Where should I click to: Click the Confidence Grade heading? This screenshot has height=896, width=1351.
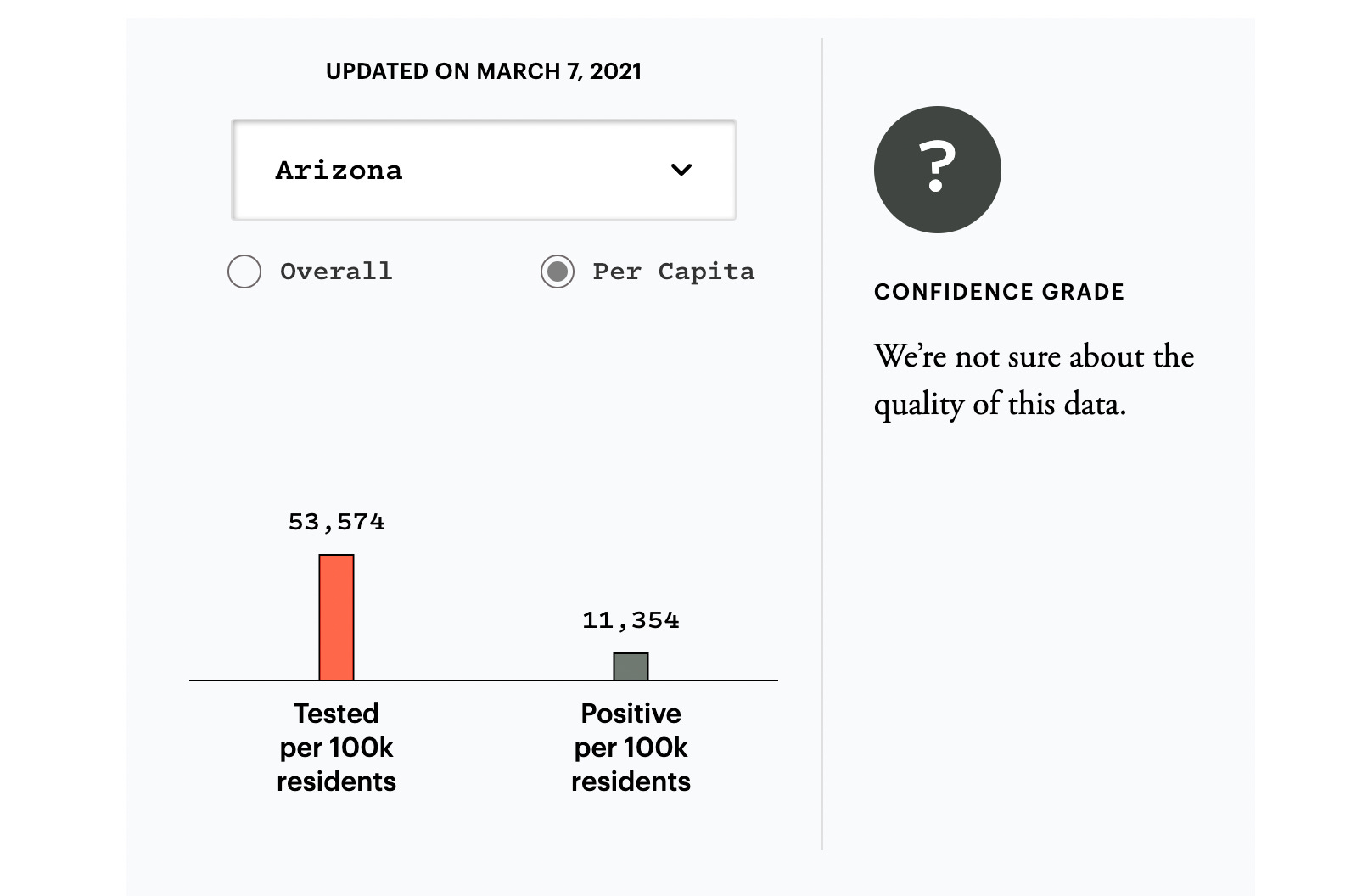[999, 292]
